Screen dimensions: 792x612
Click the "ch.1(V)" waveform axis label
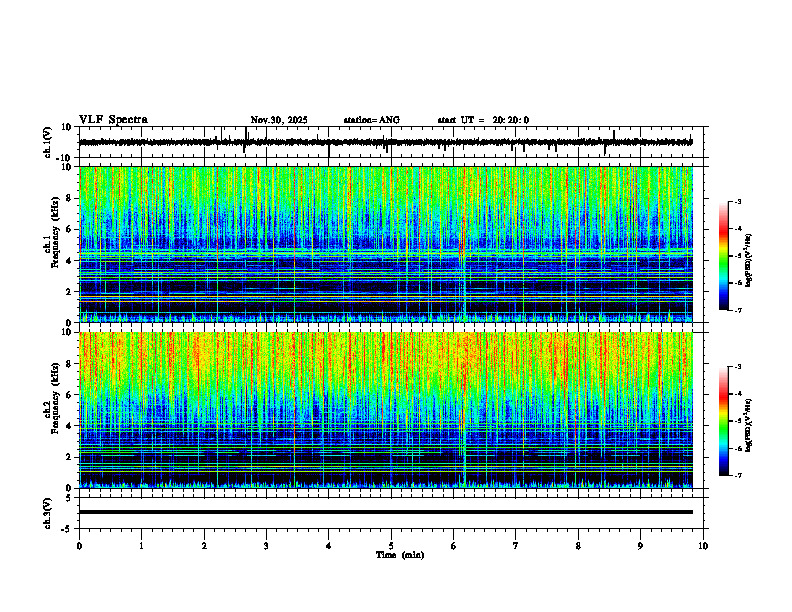pos(47,142)
